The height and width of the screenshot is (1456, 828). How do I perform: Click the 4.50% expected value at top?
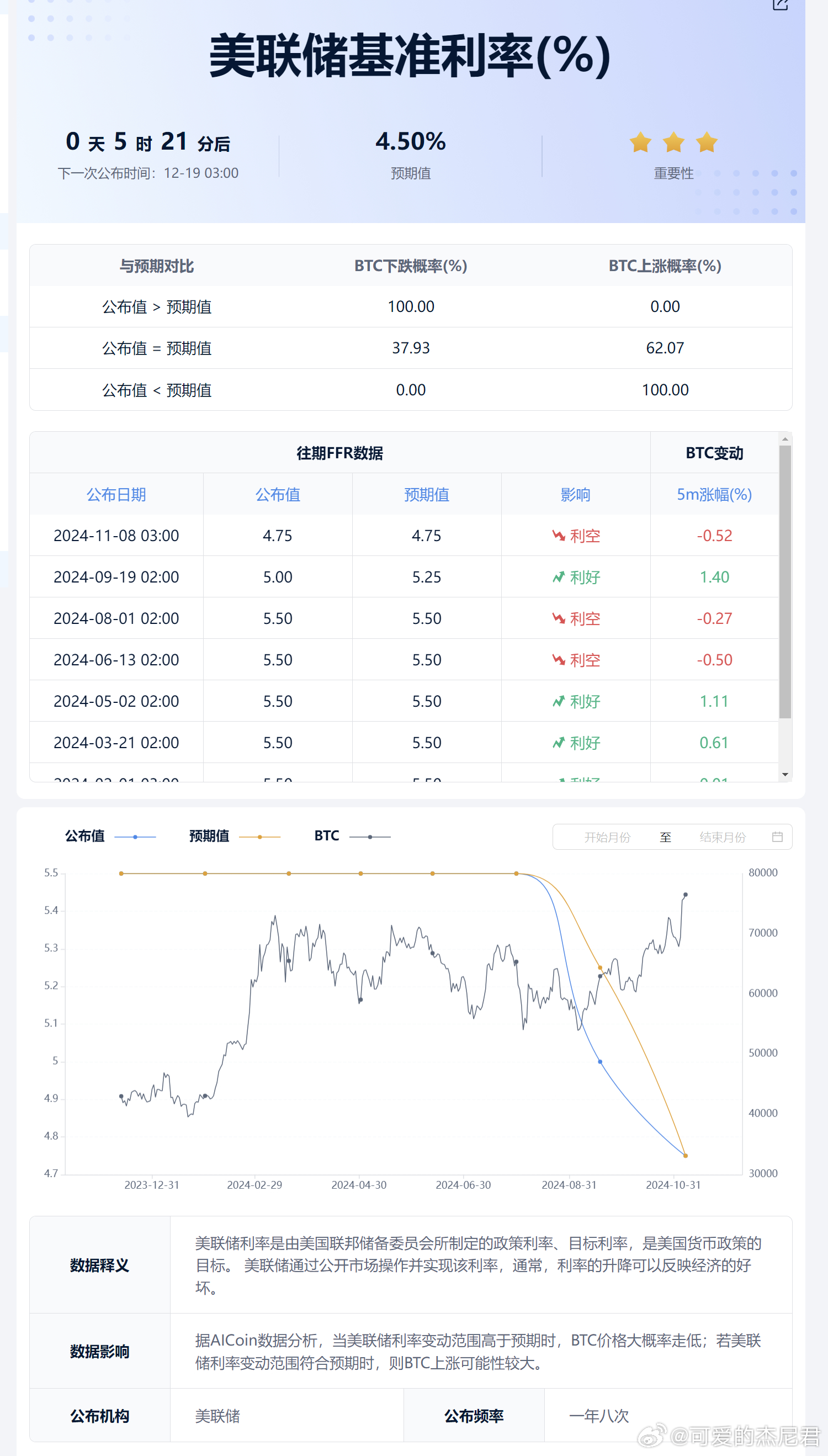click(411, 141)
